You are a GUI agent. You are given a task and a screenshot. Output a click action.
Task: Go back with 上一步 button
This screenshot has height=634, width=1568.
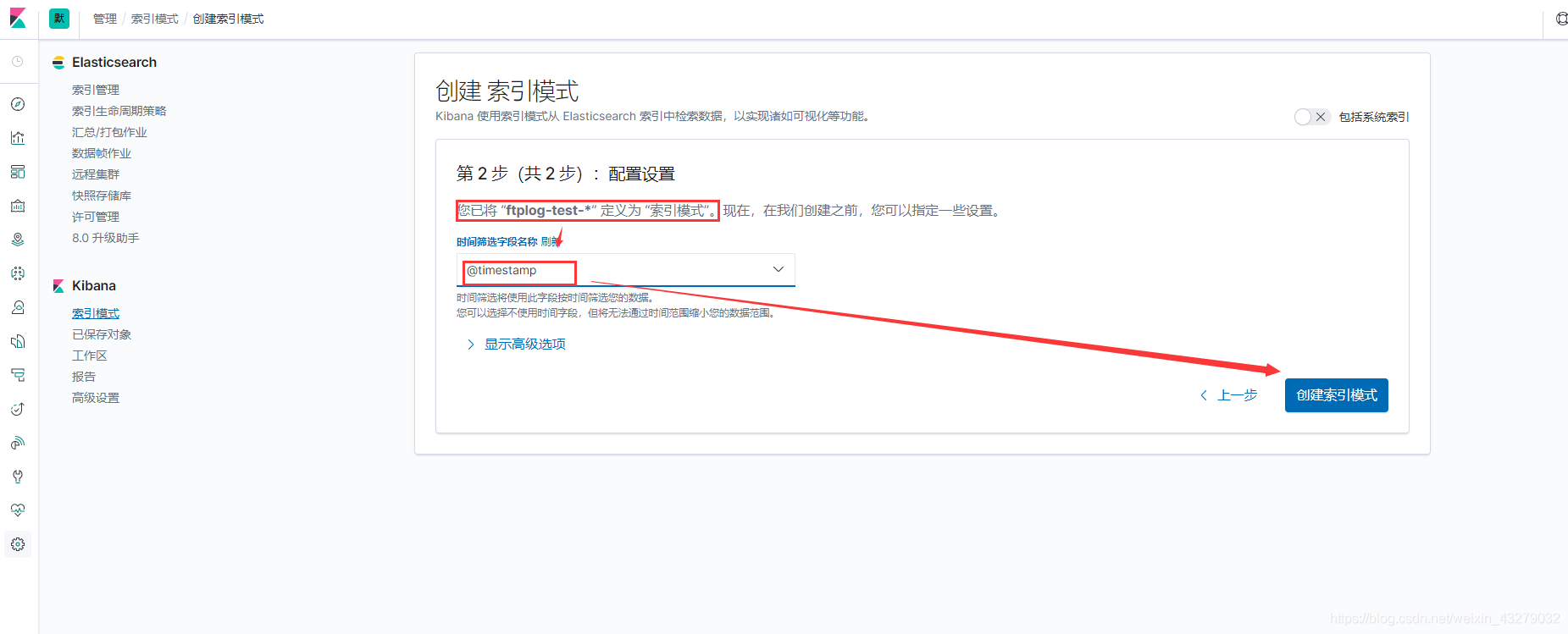1228,395
